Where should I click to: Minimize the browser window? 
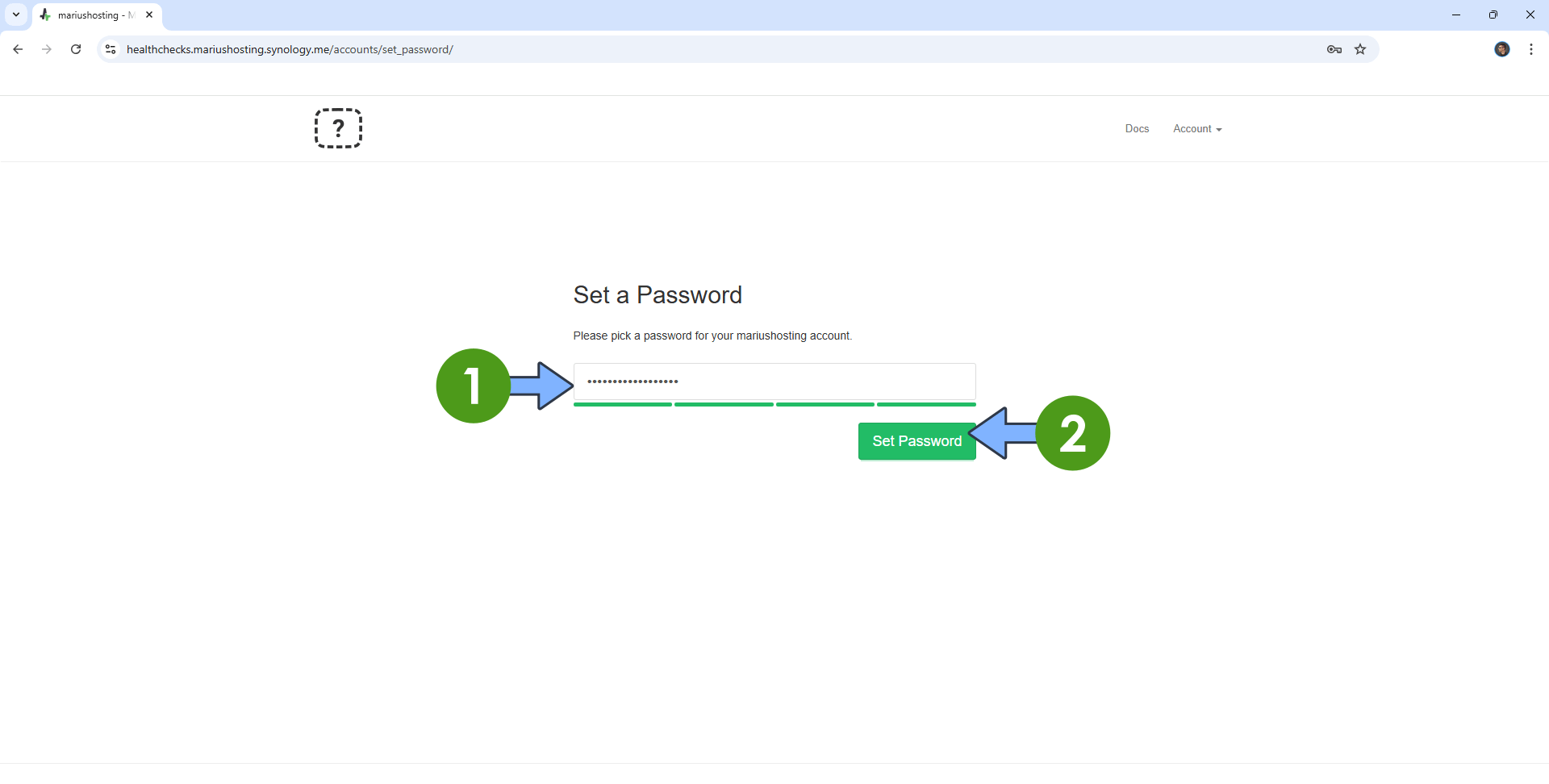1456,15
